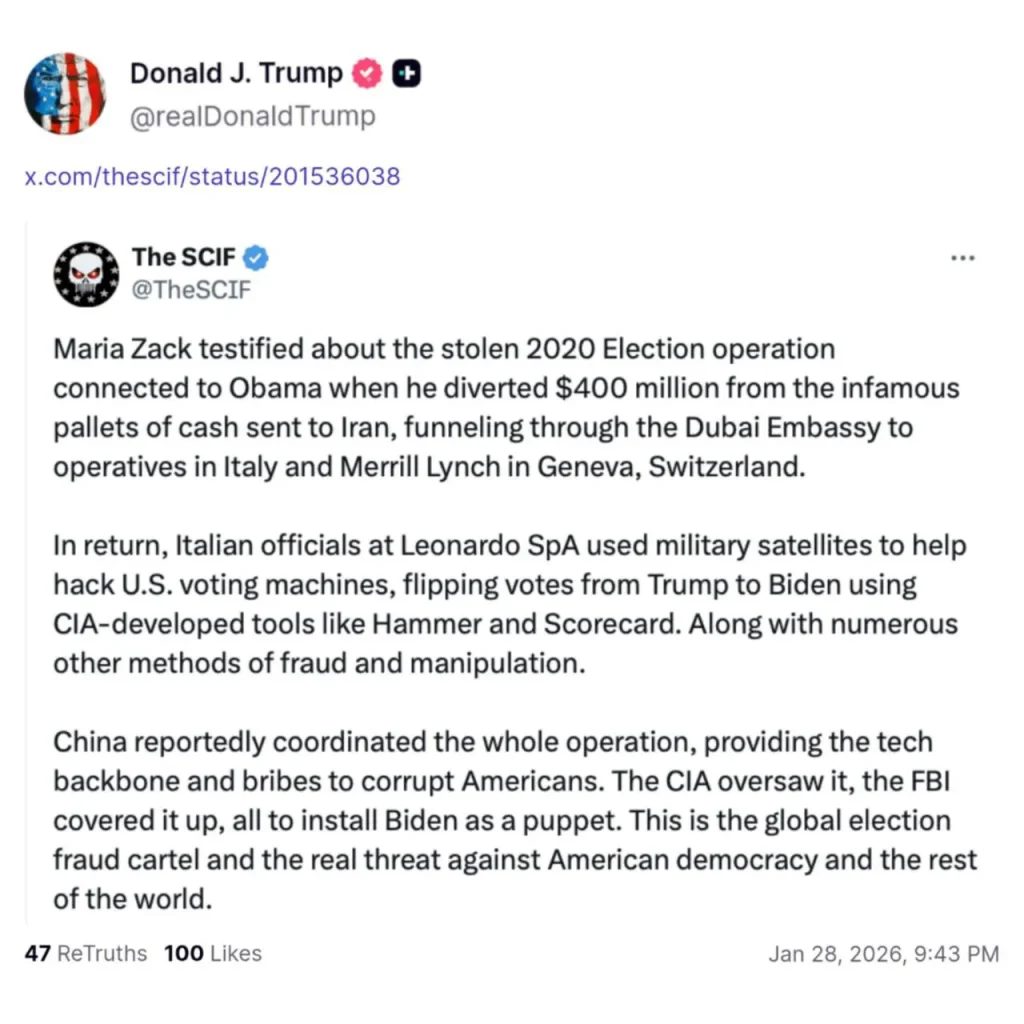Open the three-dot more options menu

pos(962,257)
